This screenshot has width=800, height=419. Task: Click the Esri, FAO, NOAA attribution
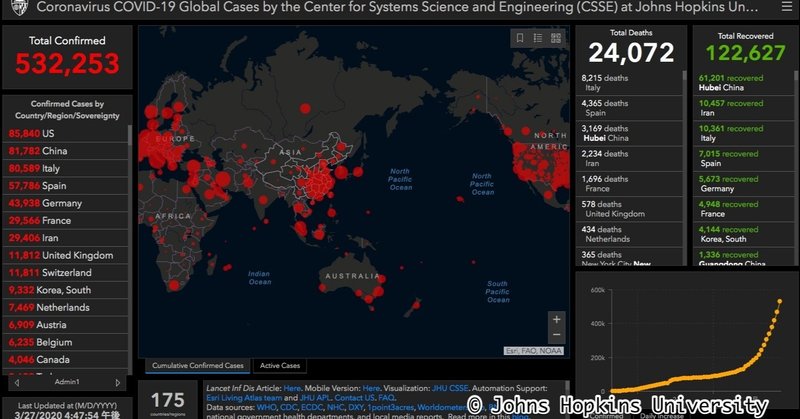click(534, 351)
